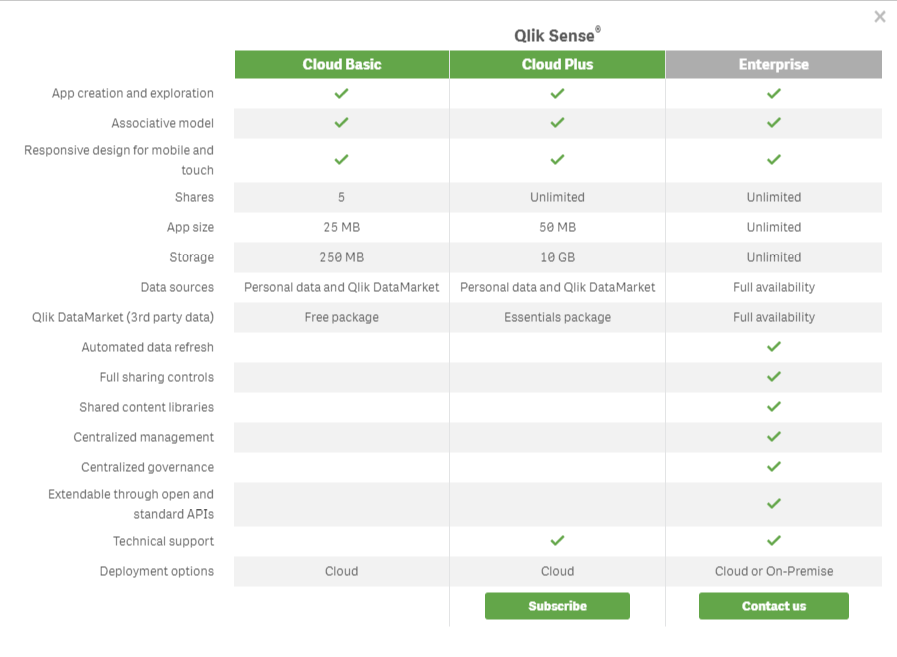Click Enterprise checkmark for Automated data refresh
Viewport: 897px width, 657px height.
(773, 347)
